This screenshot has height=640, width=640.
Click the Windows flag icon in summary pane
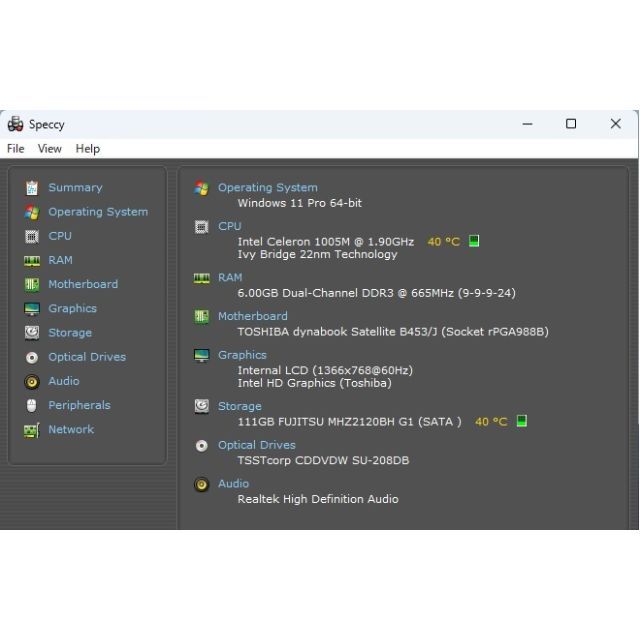point(201,188)
